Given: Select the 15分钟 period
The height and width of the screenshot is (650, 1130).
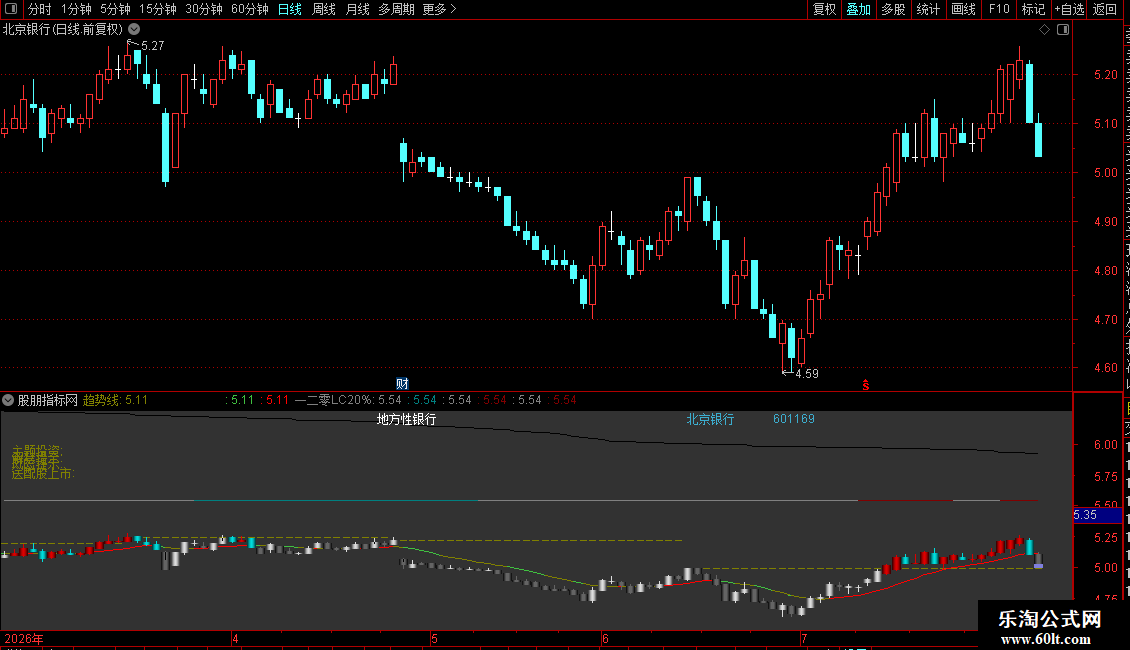Looking at the screenshot, I should coord(157,9).
